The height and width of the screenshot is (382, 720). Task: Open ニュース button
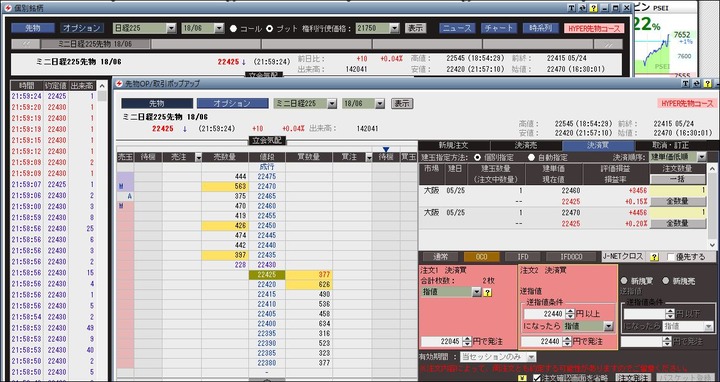457,28
